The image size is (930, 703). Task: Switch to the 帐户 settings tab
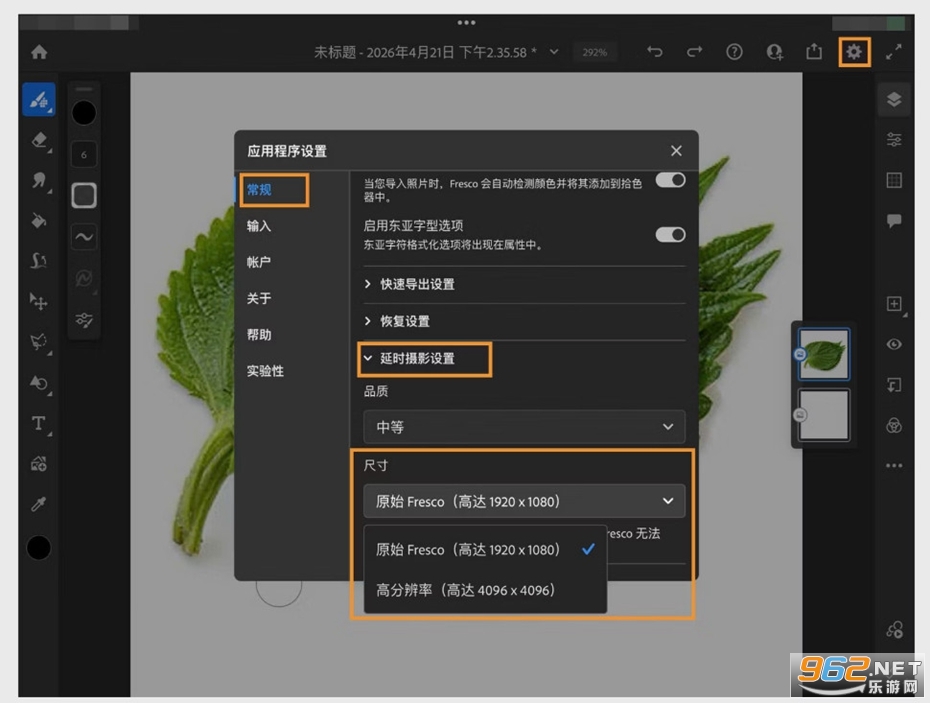(259, 262)
